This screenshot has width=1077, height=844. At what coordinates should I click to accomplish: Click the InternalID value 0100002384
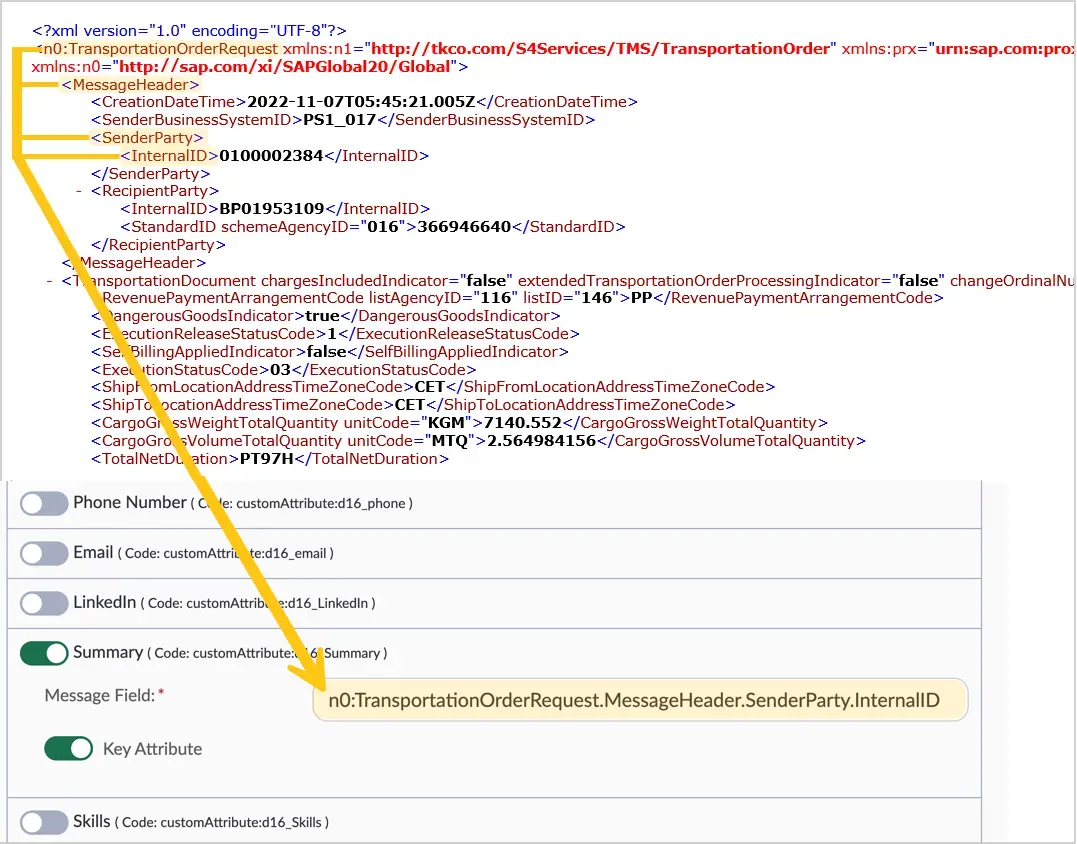[x=271, y=156]
